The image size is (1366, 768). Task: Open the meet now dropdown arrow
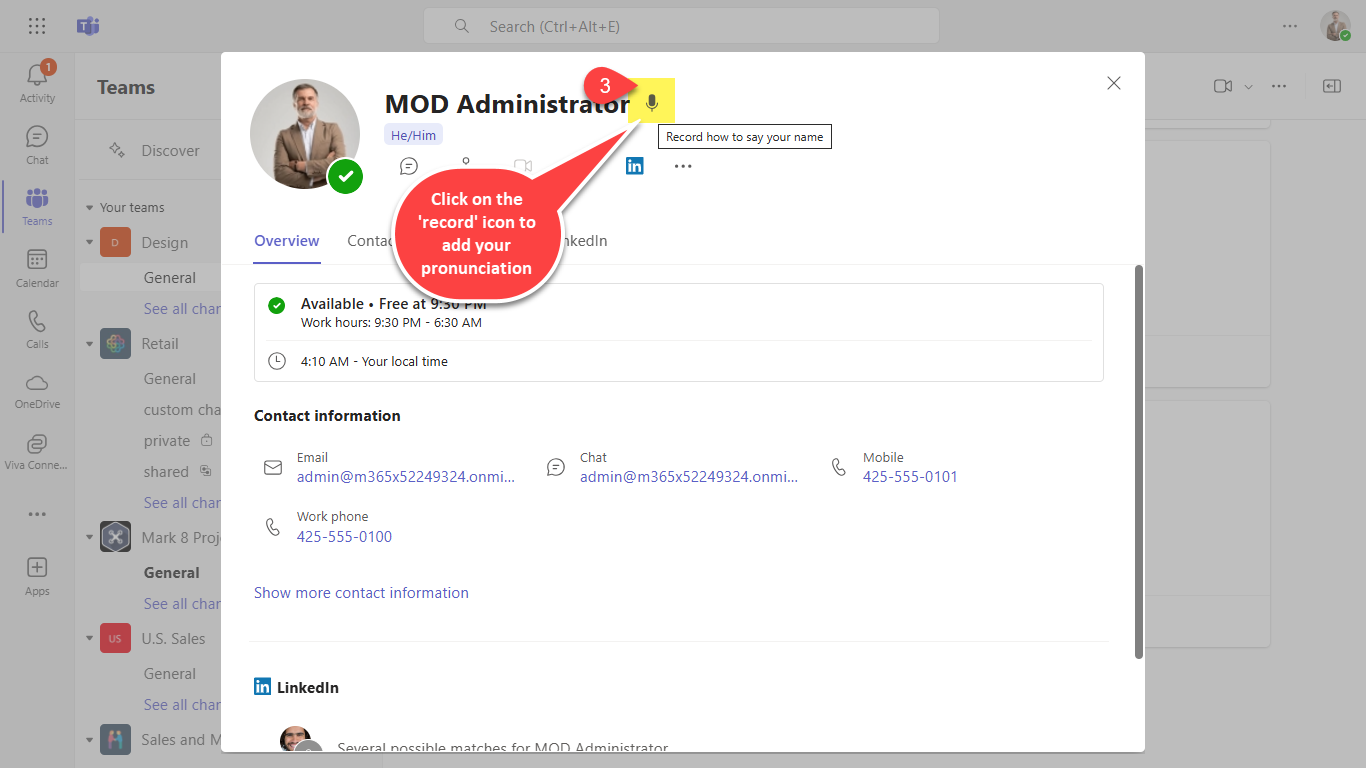tap(1248, 87)
